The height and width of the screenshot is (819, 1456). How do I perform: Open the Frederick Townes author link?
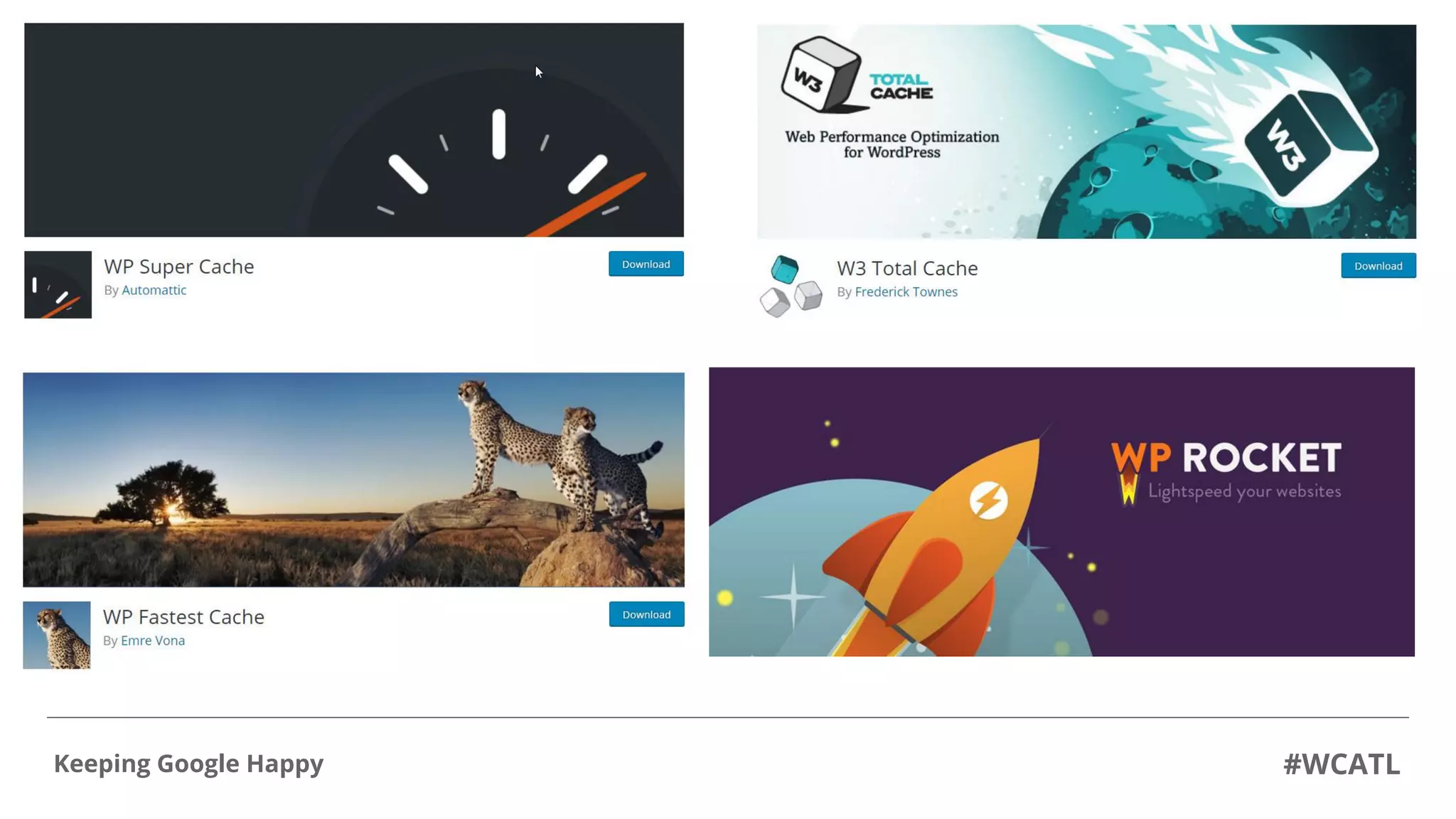(906, 292)
